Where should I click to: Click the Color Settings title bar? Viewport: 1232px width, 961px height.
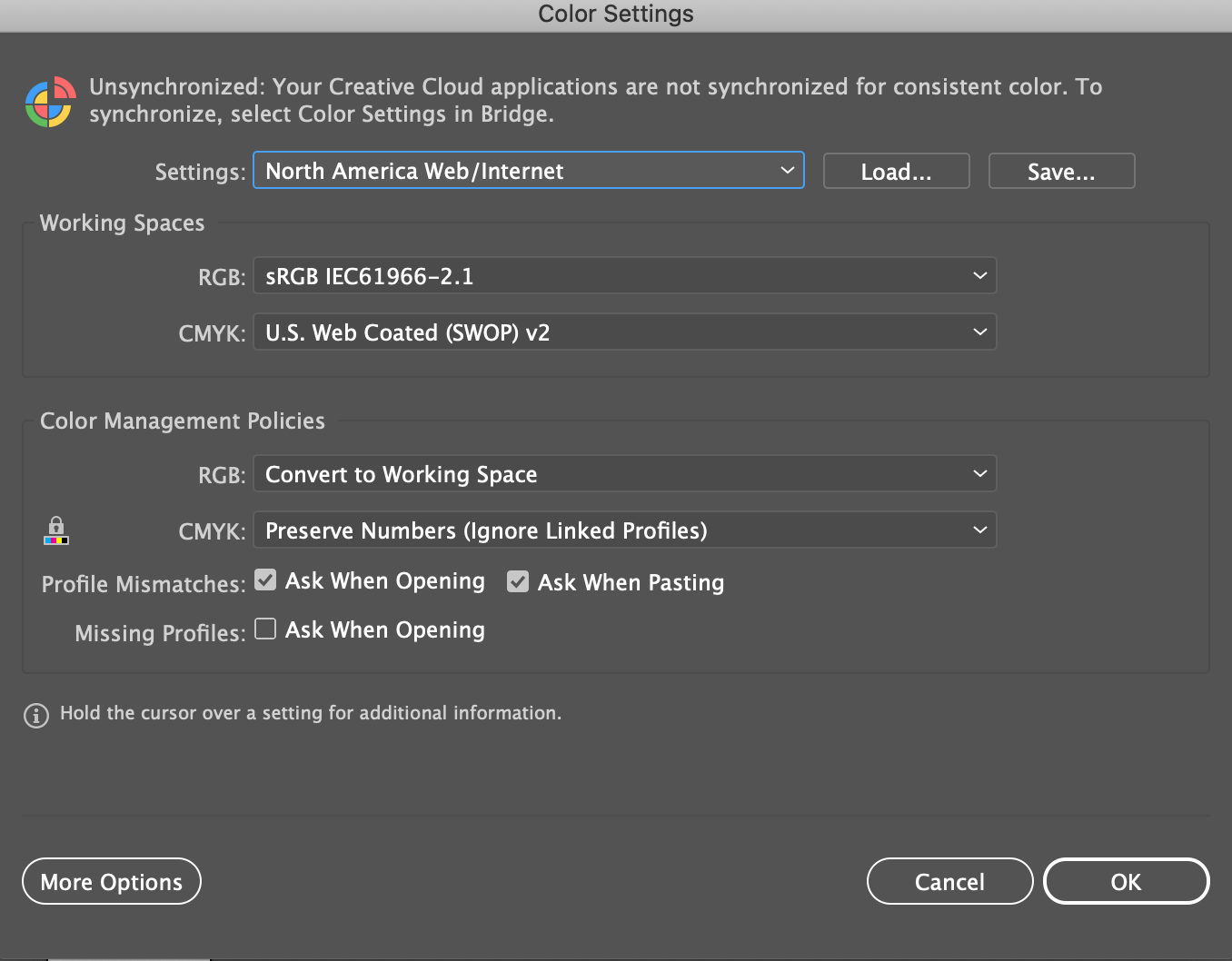point(615,14)
